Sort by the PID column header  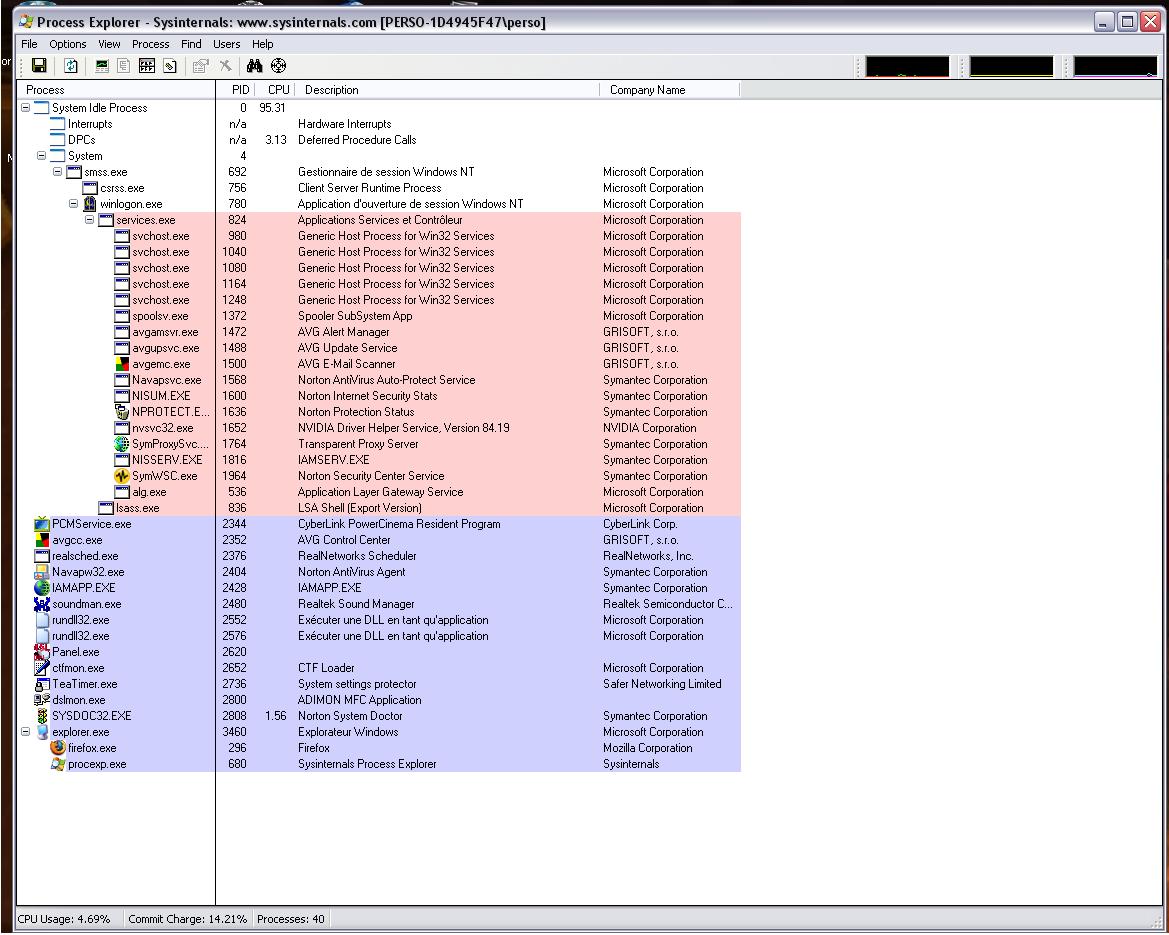click(x=235, y=90)
